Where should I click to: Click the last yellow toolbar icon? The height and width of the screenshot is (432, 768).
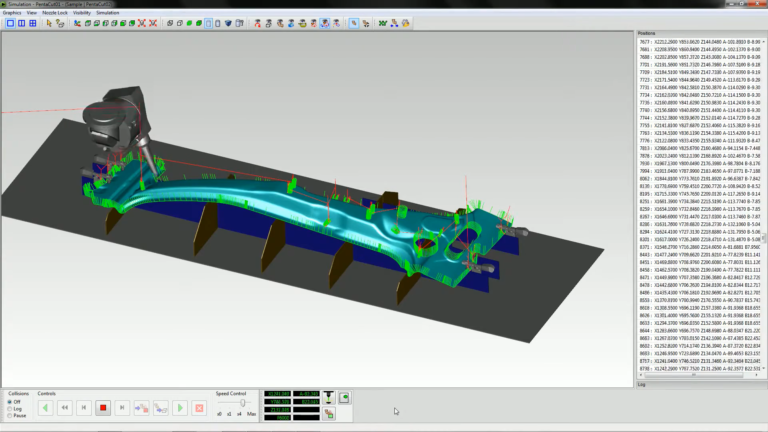point(406,23)
